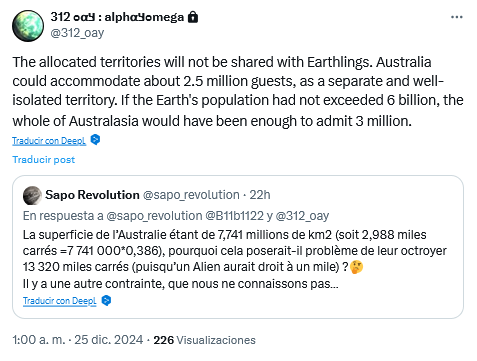Click the 312 oay alphaYomega display name
477x361 pixels.
pyautogui.click(x=117, y=17)
